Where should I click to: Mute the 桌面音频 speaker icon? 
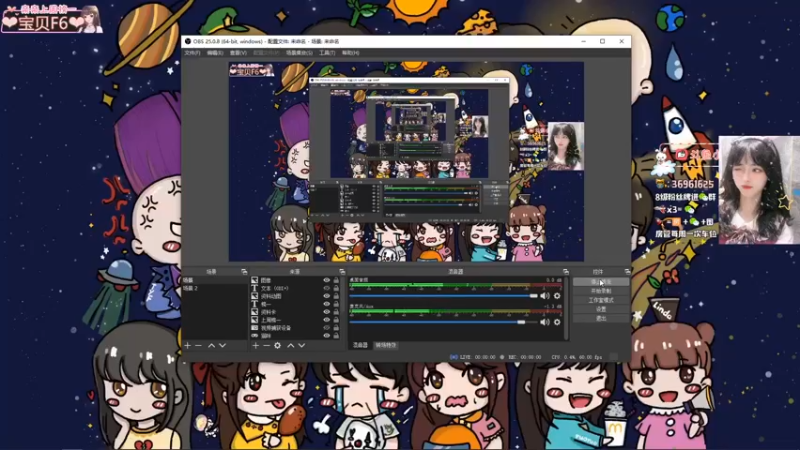[x=545, y=296]
